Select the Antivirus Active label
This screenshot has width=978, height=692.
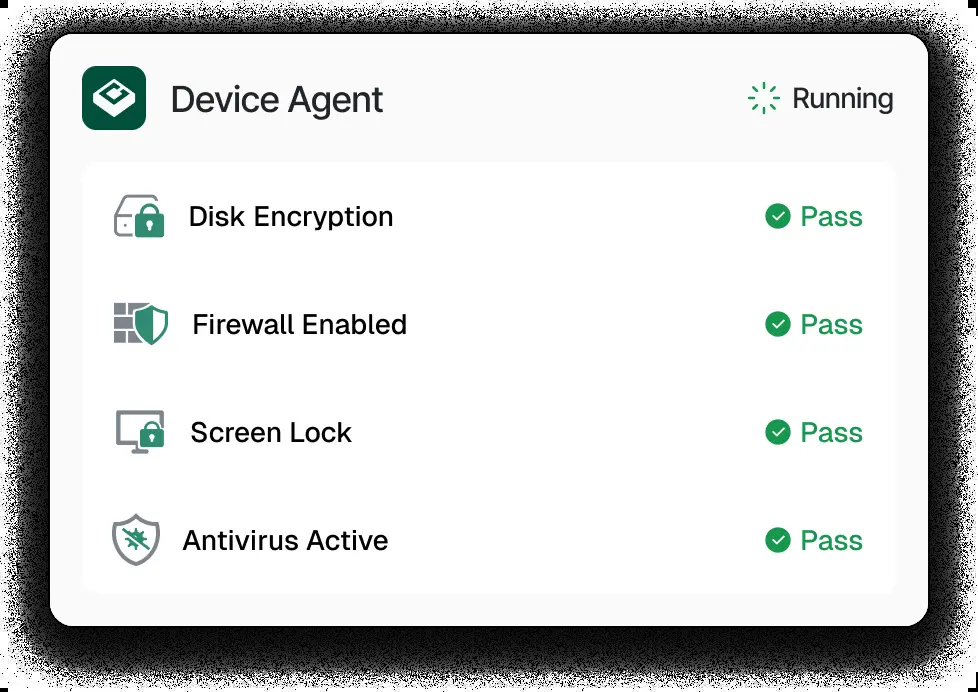pos(286,540)
